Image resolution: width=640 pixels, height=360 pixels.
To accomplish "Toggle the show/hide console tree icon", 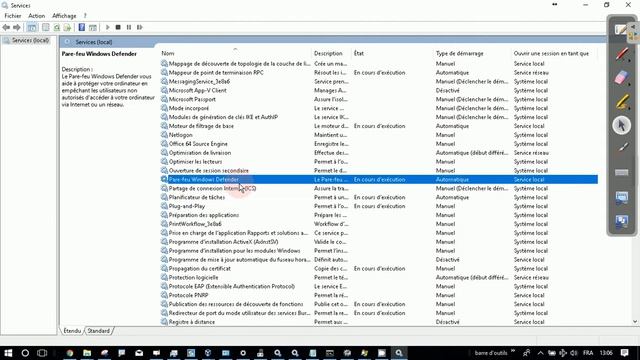I will [32, 27].
